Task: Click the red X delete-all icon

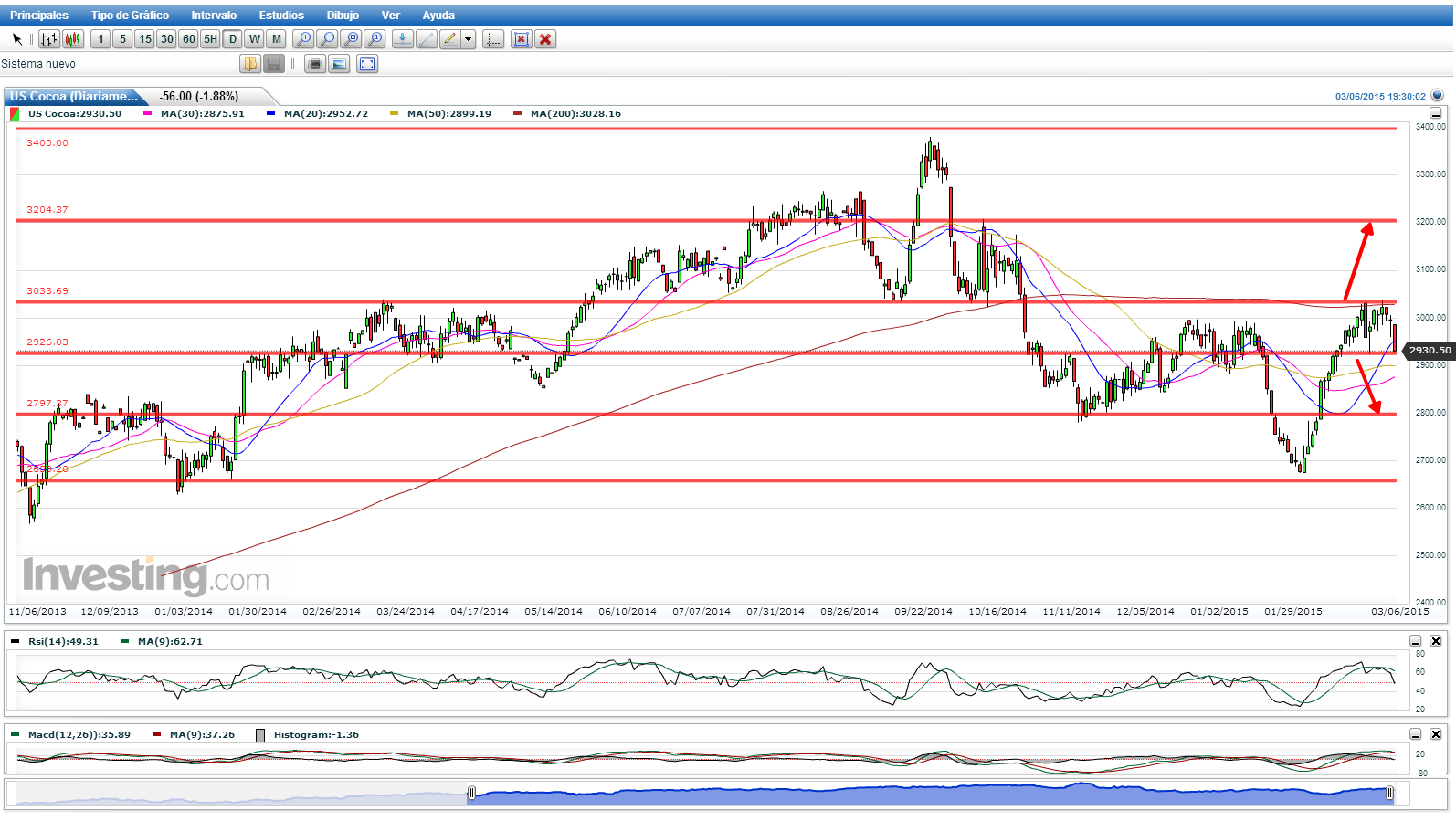Action: 545,39
